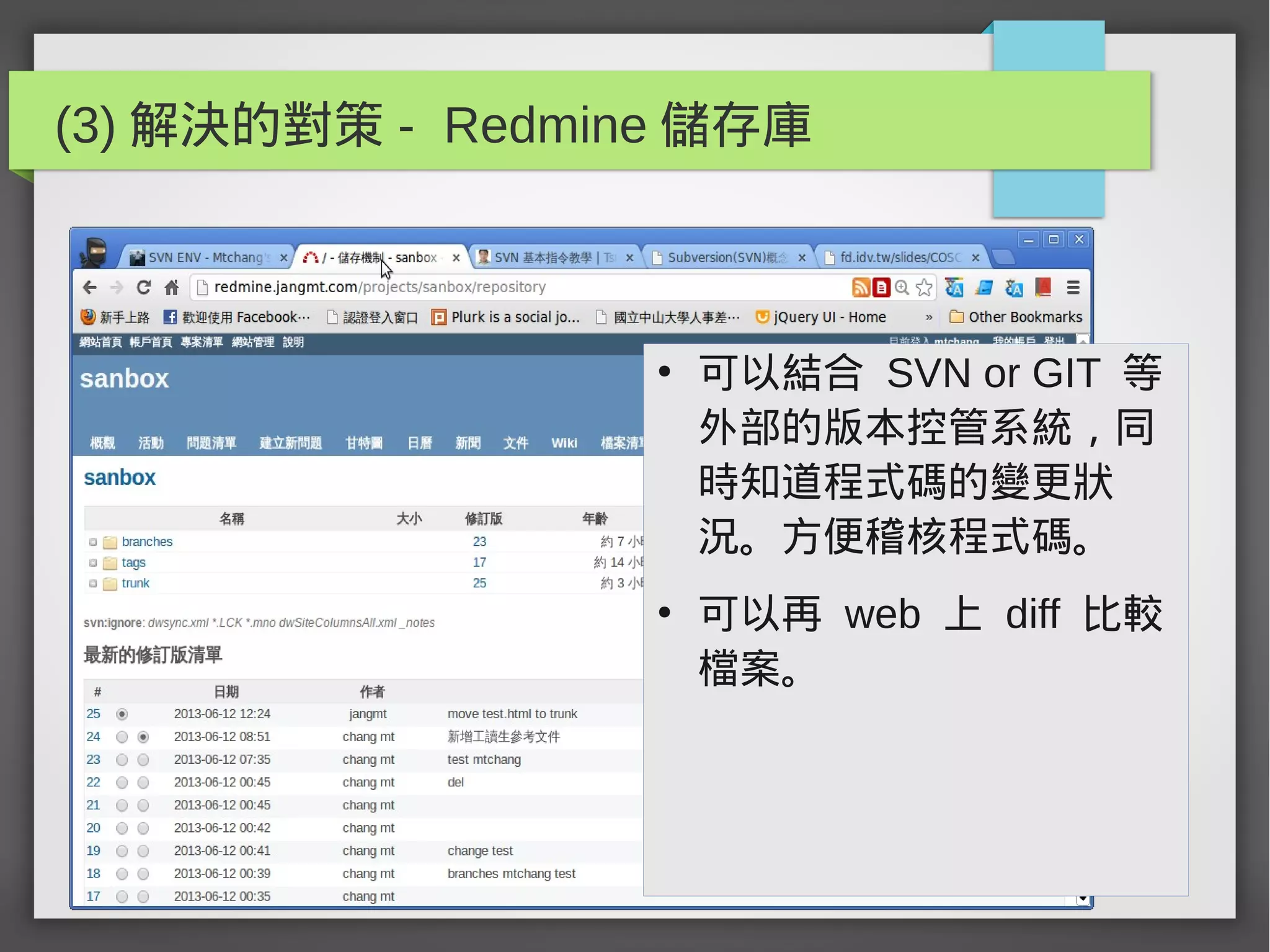The width and height of the screenshot is (1270, 952).
Task: Click the jQuery UI - Home bookmark
Action: click(821, 318)
